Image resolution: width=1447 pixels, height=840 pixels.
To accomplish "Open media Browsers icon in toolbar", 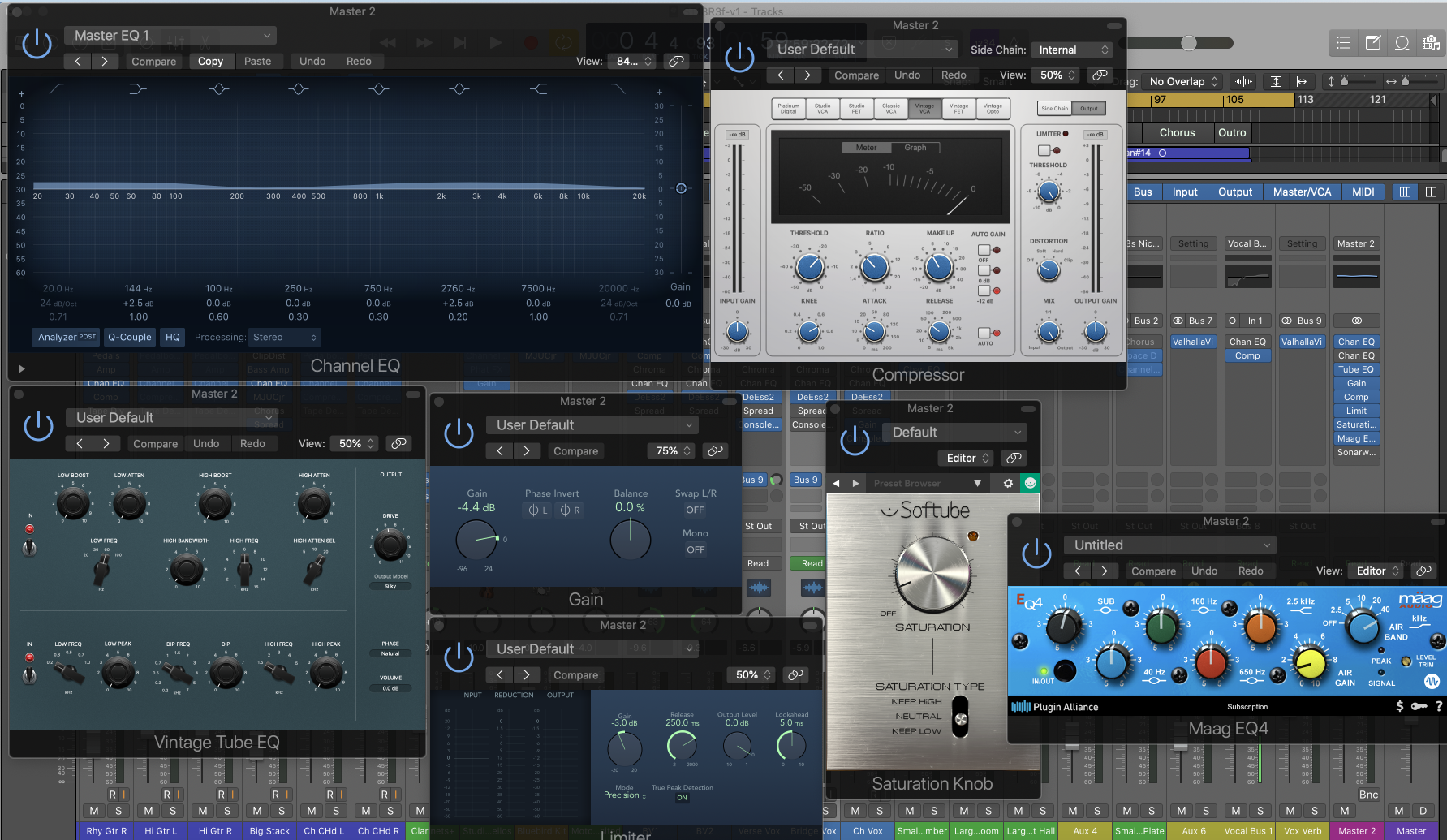I will coord(1431,43).
